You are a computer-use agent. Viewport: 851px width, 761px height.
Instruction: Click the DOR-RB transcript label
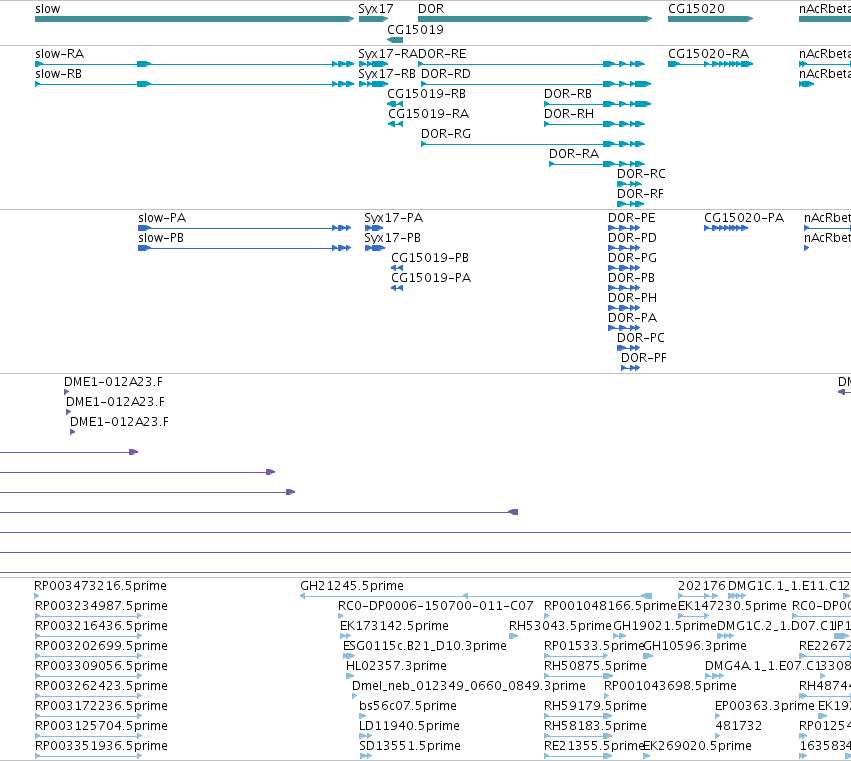pos(568,94)
